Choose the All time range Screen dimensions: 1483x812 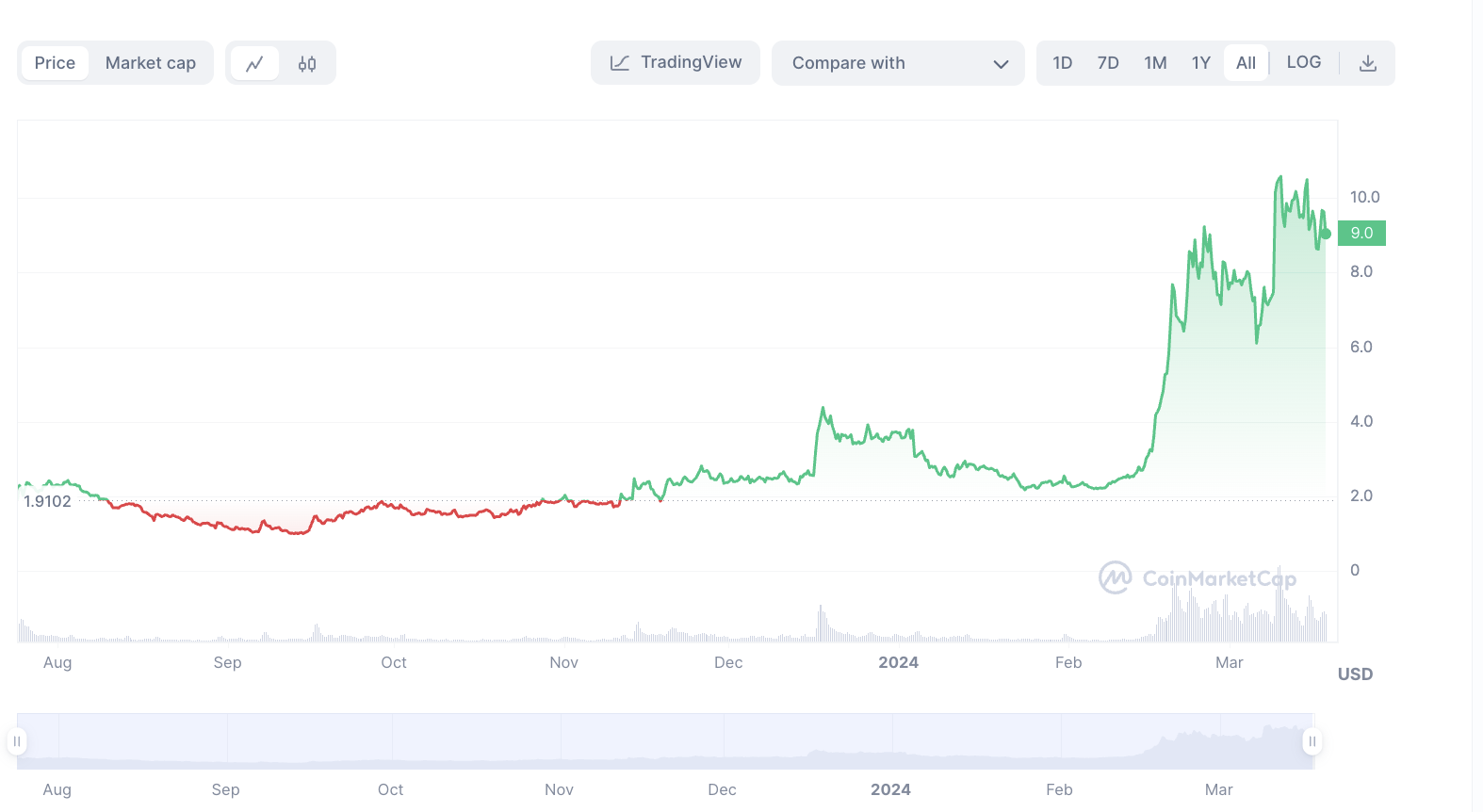[x=1246, y=63]
